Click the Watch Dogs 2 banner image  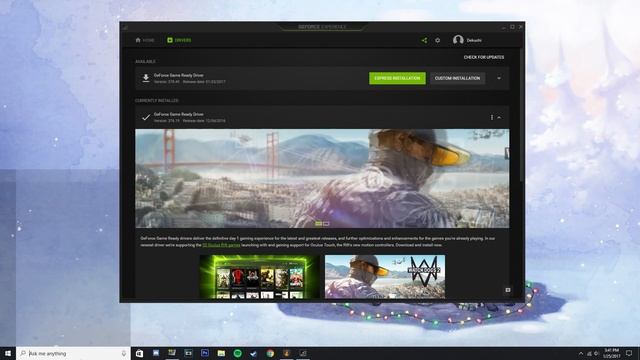(322, 178)
